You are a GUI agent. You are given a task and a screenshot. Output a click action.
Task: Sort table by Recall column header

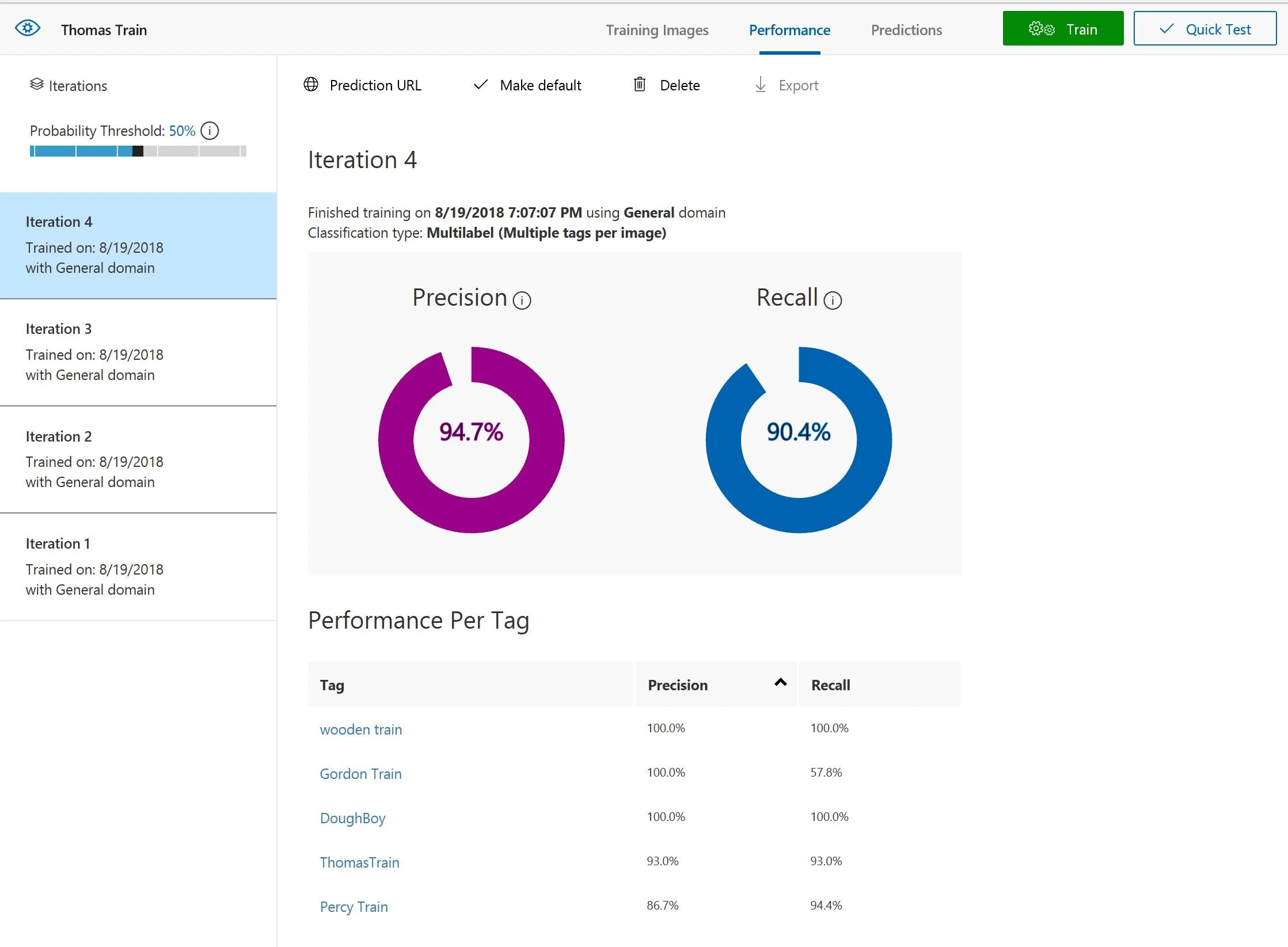pyautogui.click(x=830, y=685)
